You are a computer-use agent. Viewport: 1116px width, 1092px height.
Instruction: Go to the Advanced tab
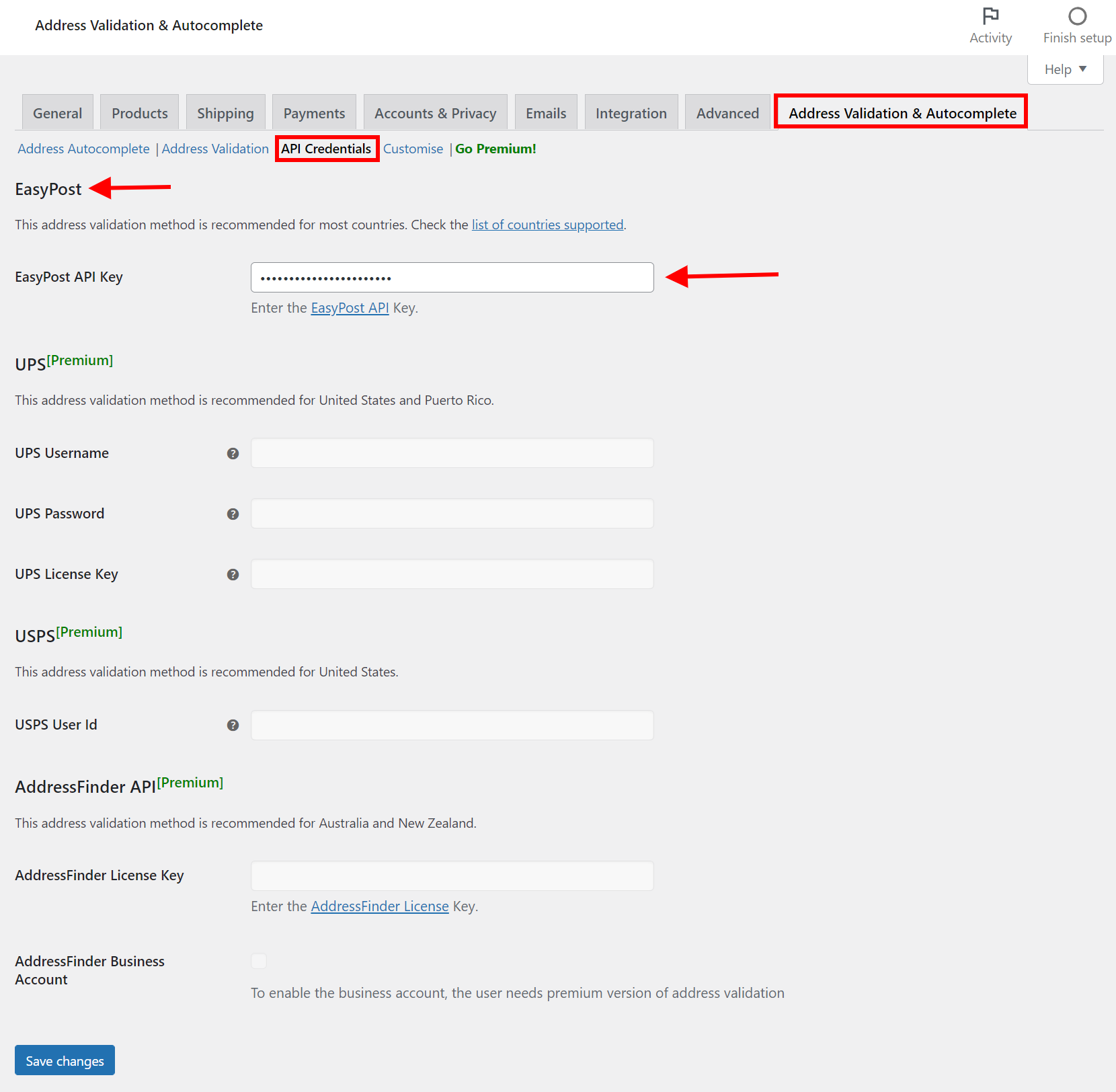coord(727,113)
